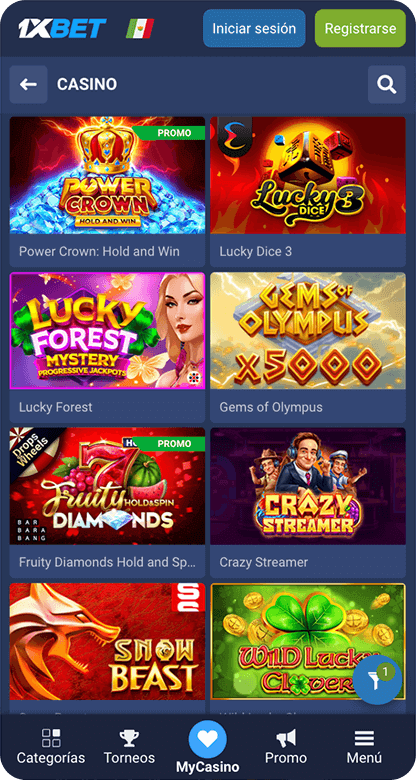Screen dimensions: 416x780
Task: Open the Categorías grid icon
Action: tap(51, 738)
